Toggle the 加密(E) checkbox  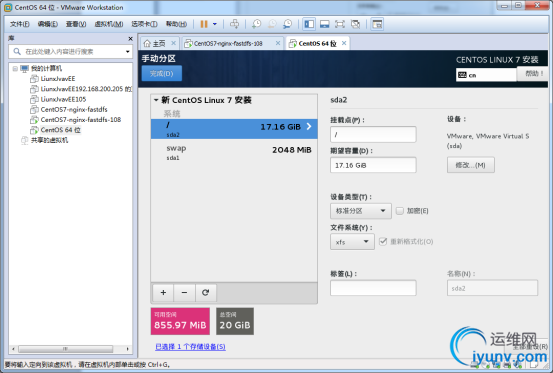tap(400, 211)
